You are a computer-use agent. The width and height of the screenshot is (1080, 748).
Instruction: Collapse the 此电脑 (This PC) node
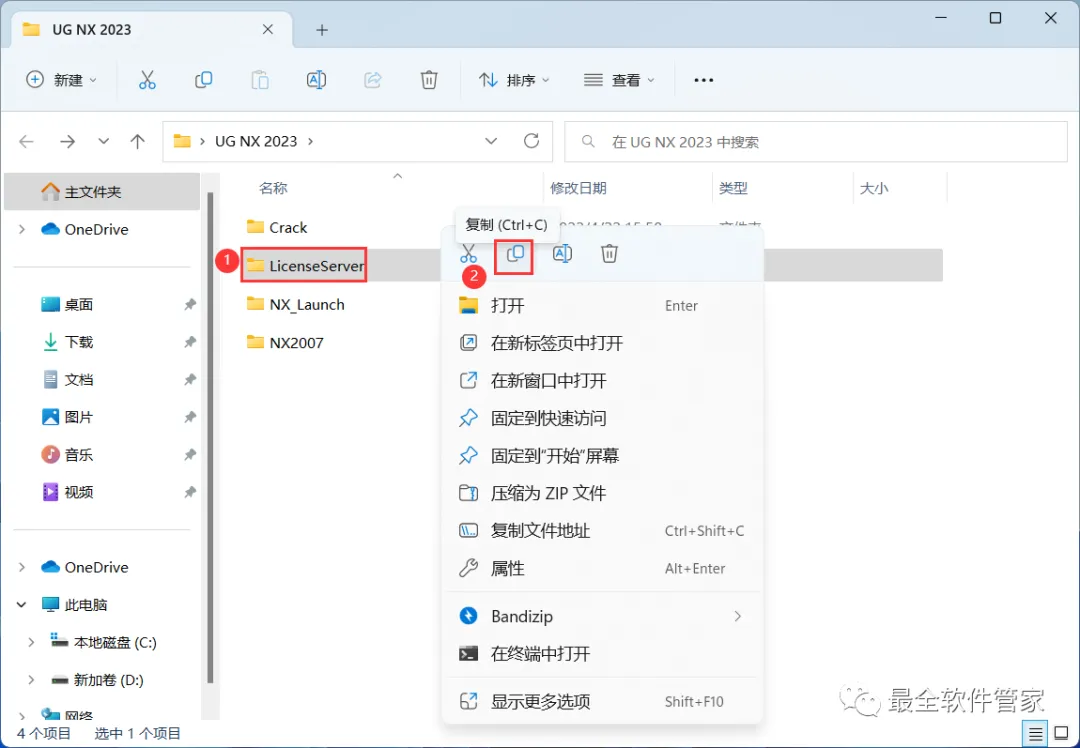click(21, 605)
